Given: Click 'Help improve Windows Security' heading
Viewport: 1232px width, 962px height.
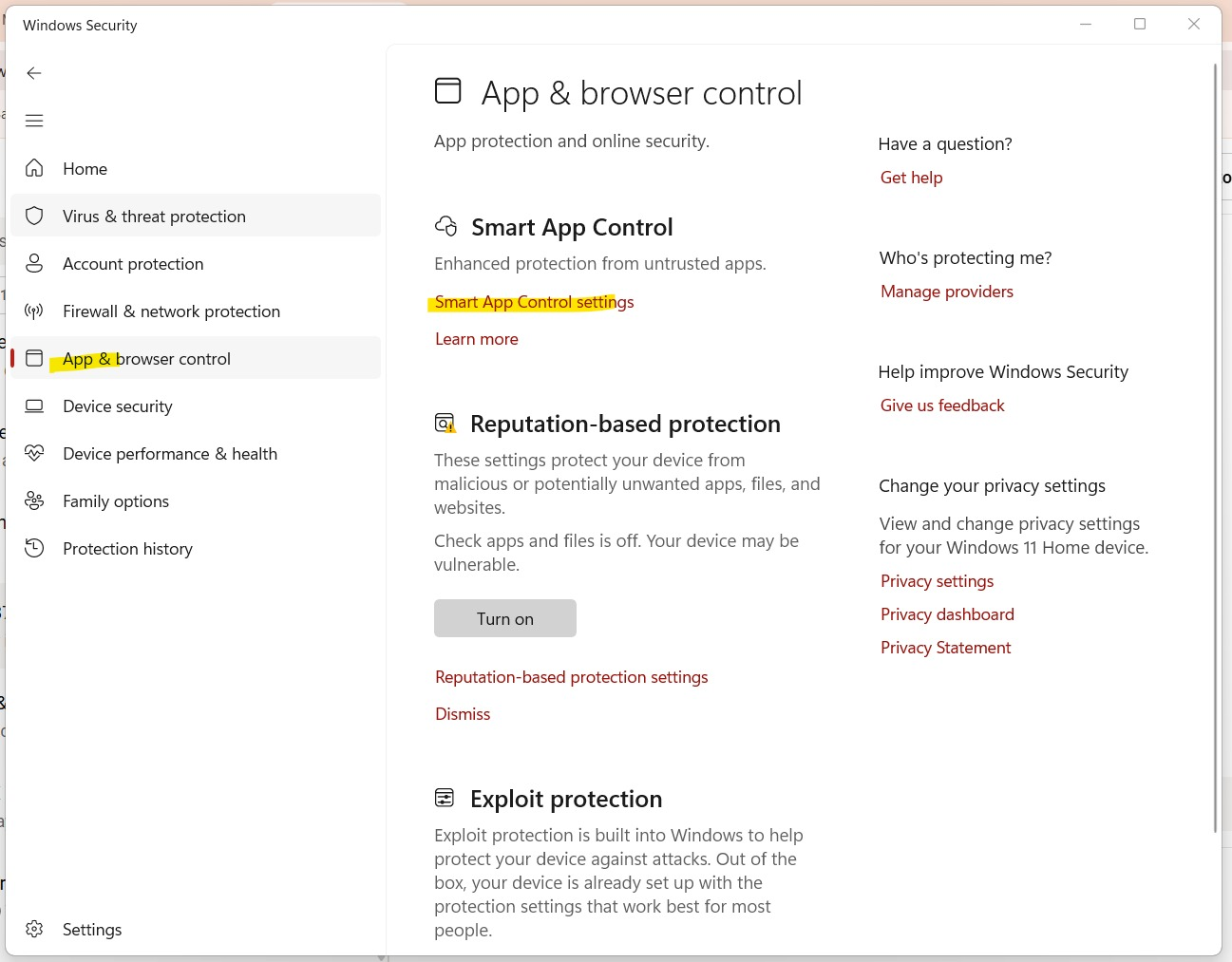Looking at the screenshot, I should (1003, 371).
